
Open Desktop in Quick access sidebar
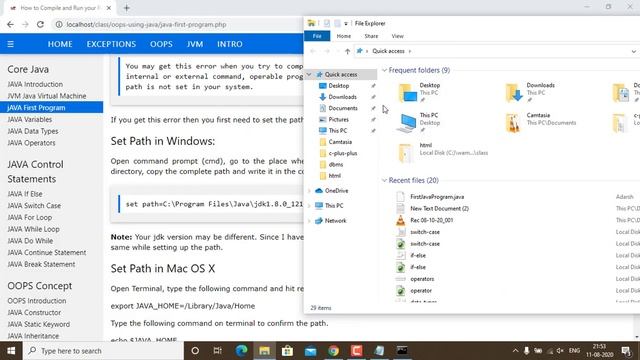pos(339,86)
